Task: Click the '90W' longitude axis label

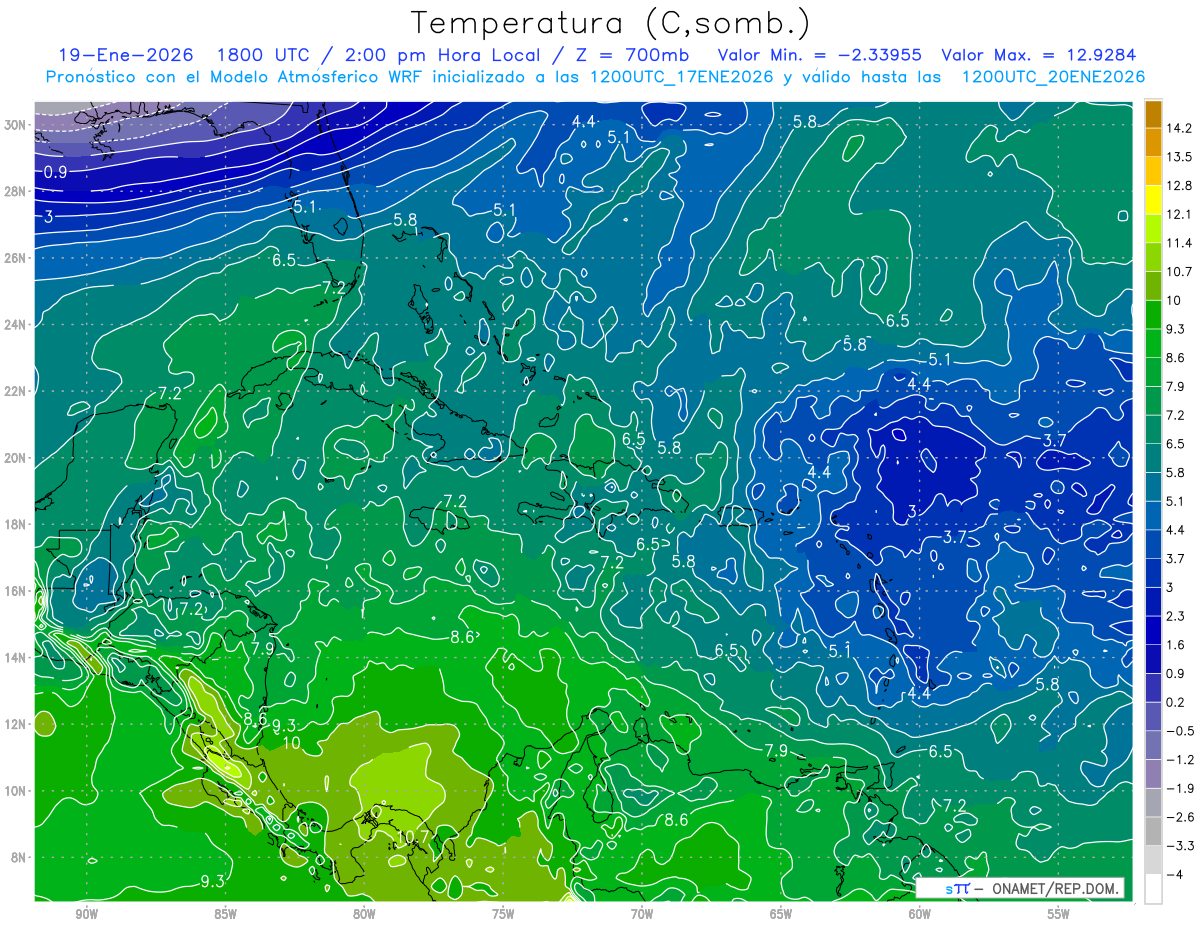Action: click(86, 915)
